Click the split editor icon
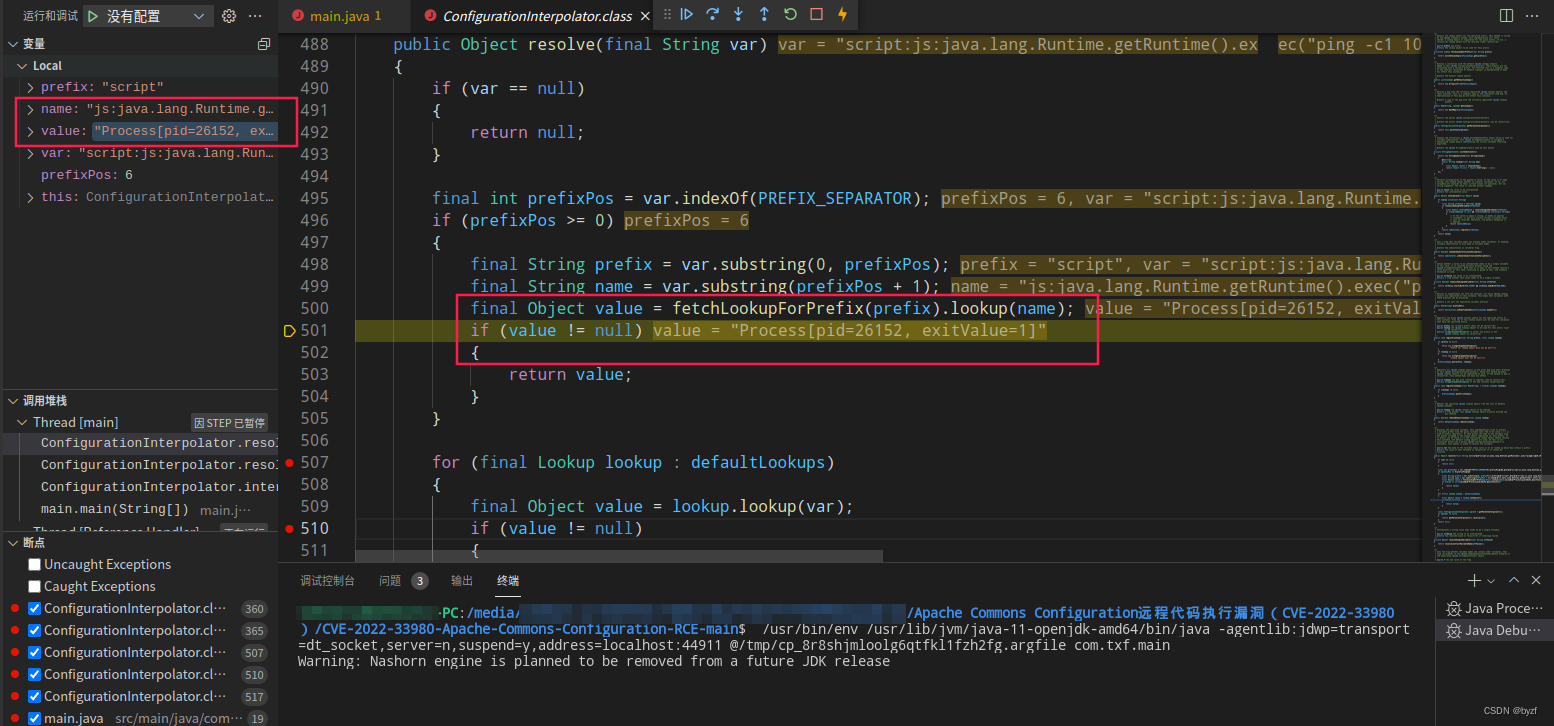The image size is (1554, 726). (1506, 16)
